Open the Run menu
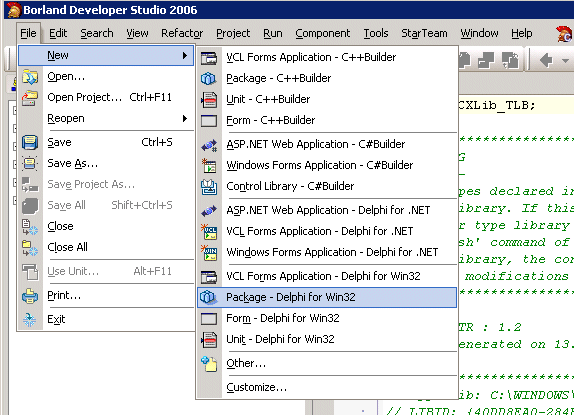The height and width of the screenshot is (415, 574). (x=273, y=33)
